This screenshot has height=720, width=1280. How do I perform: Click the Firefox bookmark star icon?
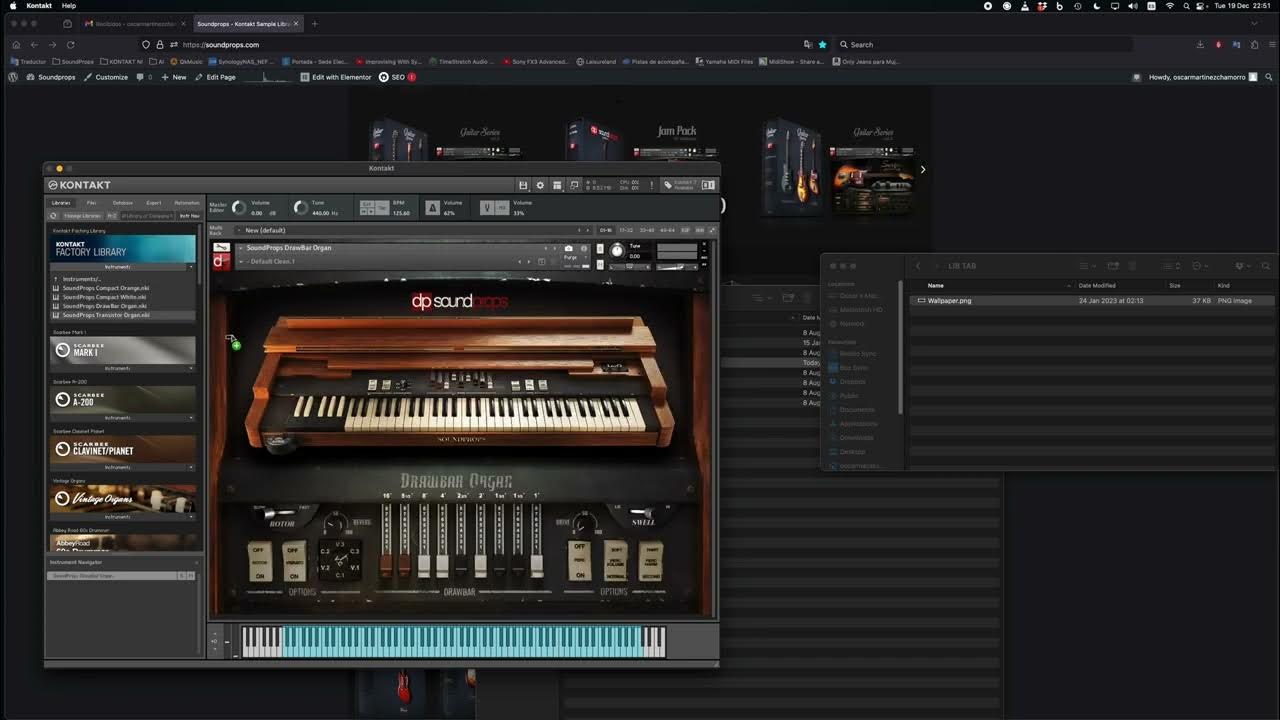(x=823, y=44)
